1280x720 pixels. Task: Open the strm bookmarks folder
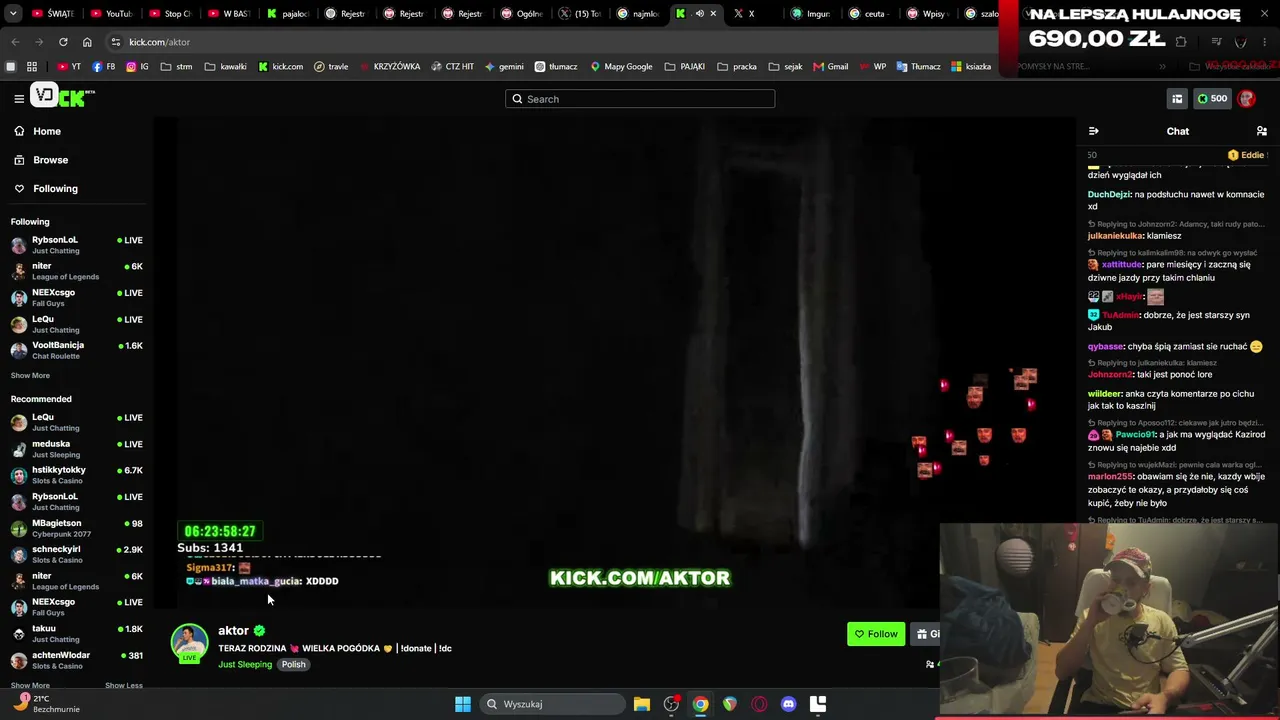point(177,66)
